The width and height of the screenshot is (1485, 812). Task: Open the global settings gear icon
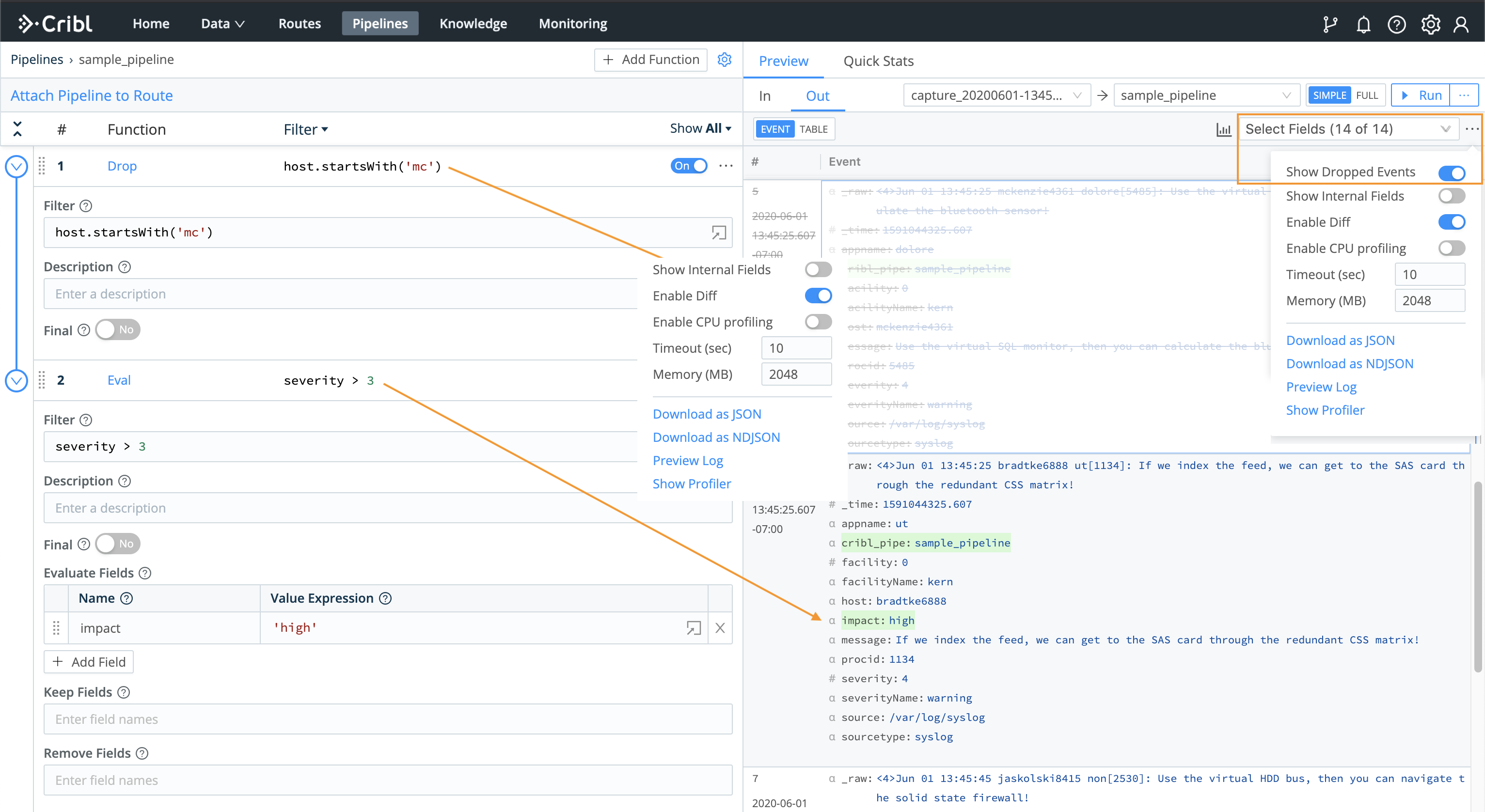(1430, 24)
